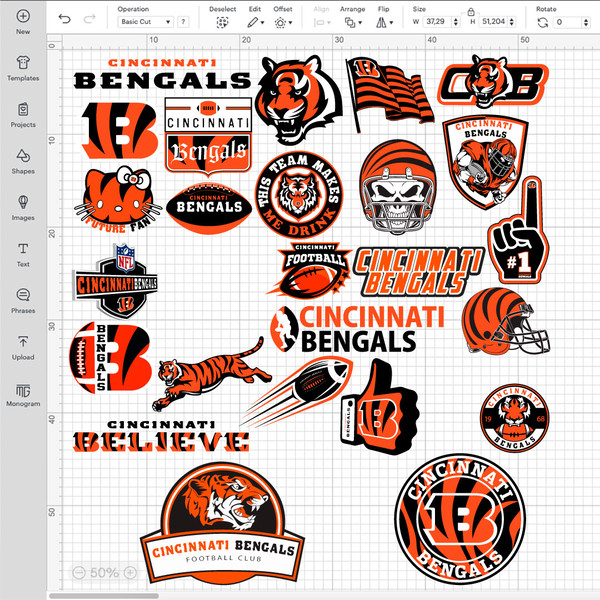
Task: Select the Future Fan kitty design
Action: tap(118, 200)
